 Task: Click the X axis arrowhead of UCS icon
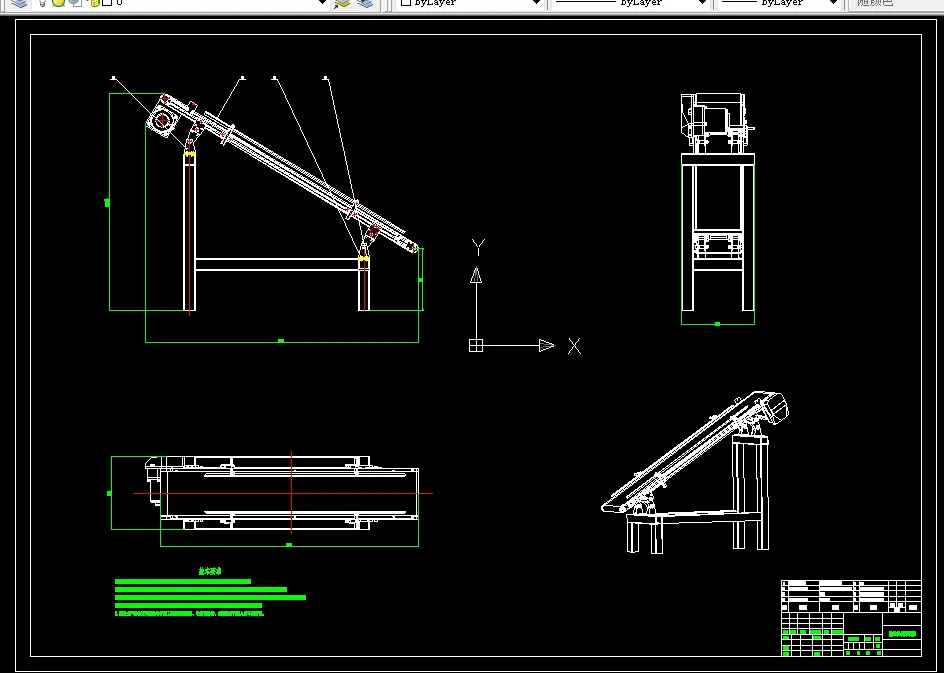point(547,346)
